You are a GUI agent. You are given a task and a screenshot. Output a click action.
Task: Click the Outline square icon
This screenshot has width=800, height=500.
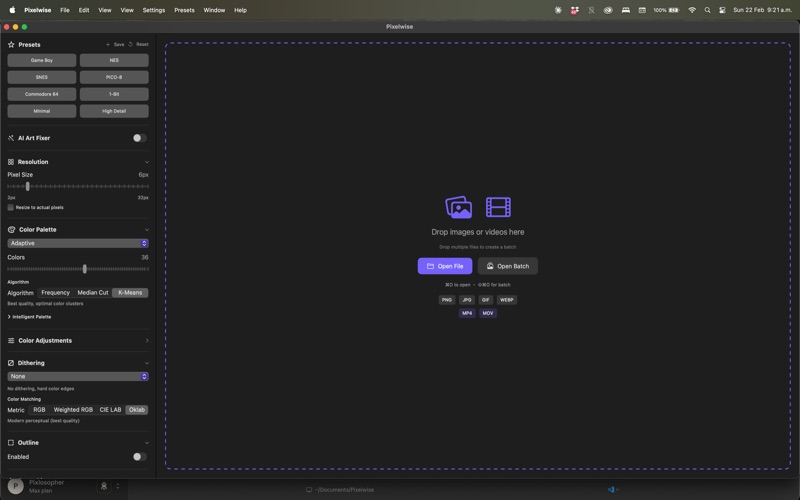point(11,442)
